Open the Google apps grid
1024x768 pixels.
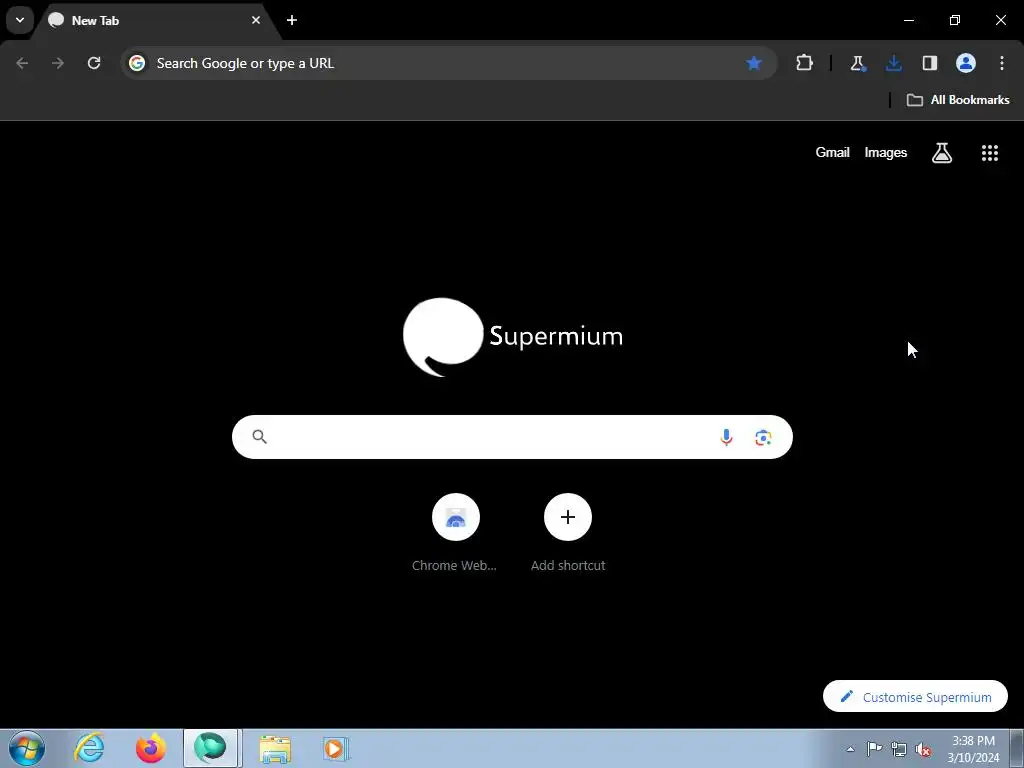(x=989, y=153)
